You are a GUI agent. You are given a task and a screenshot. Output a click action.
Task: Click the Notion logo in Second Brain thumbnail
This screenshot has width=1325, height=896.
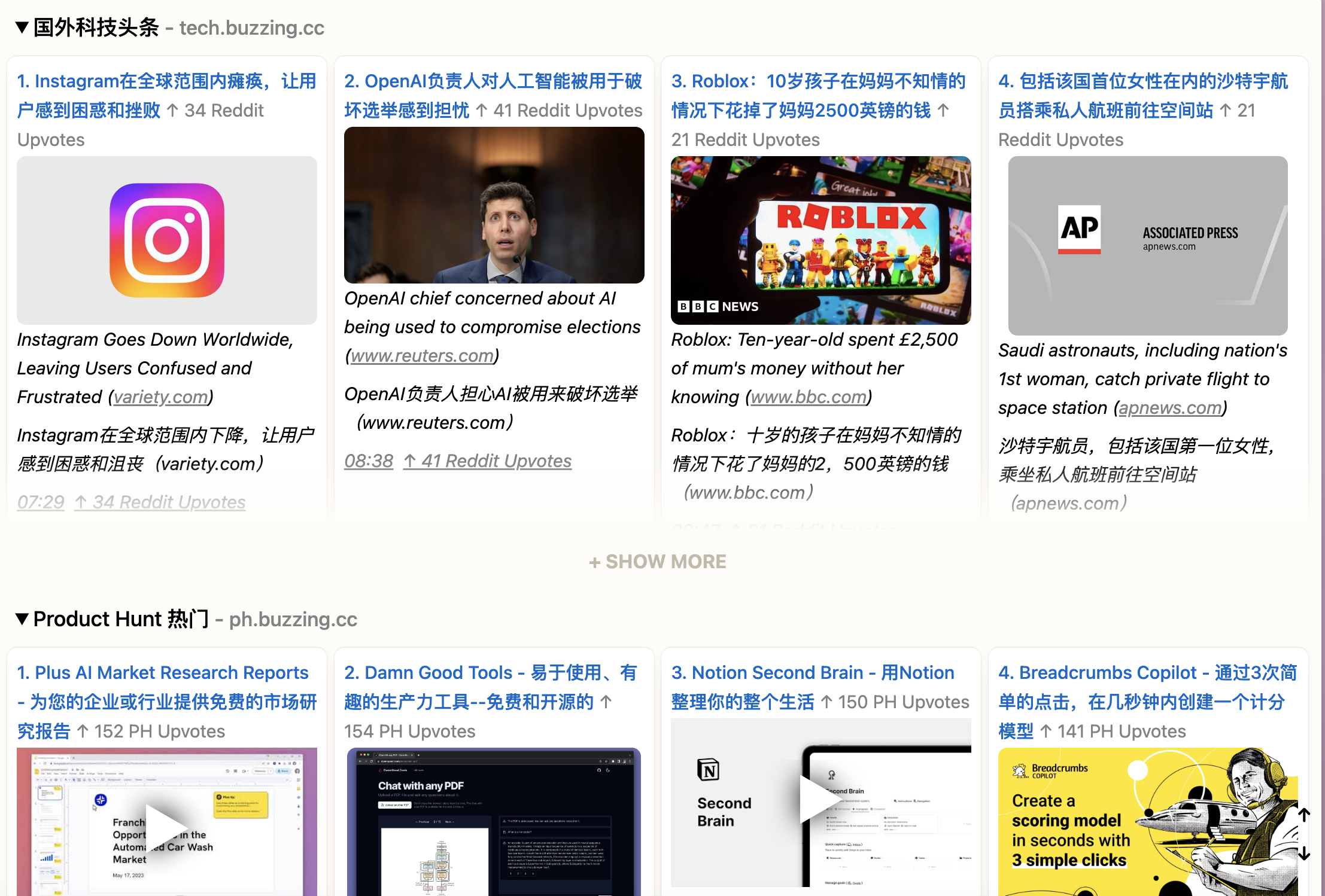(x=708, y=770)
